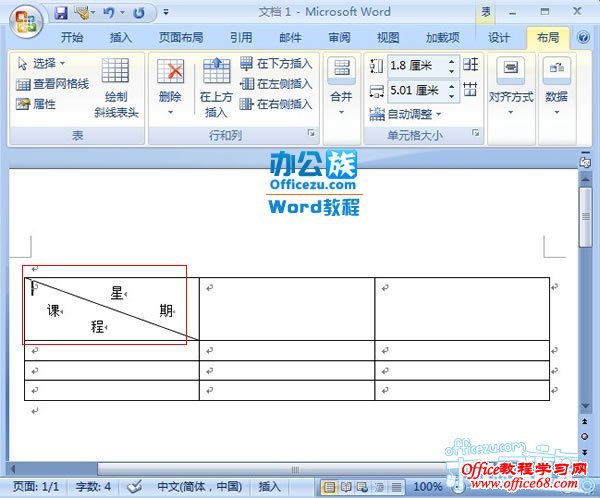Screen dimensions: 600x498
Task: Select the table 布局 tab
Action: 548,38
